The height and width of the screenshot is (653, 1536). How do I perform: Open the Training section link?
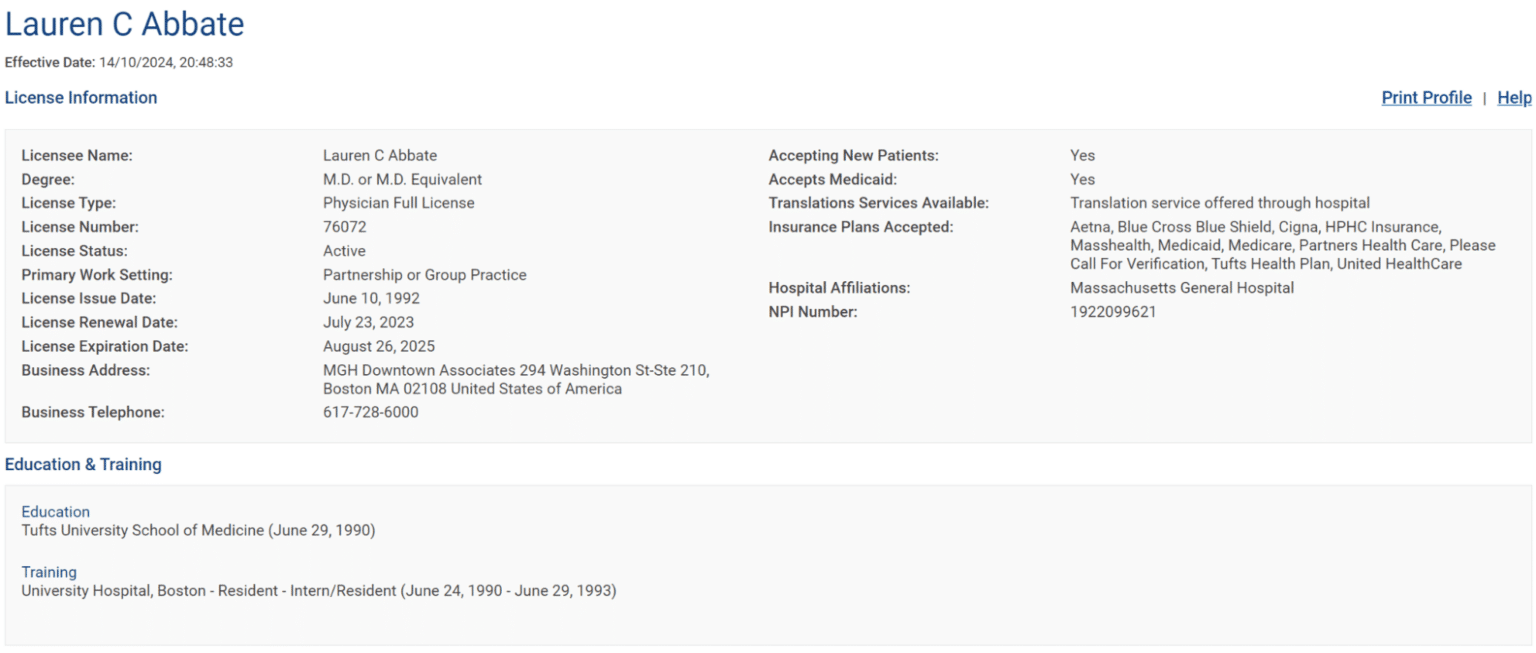point(48,571)
